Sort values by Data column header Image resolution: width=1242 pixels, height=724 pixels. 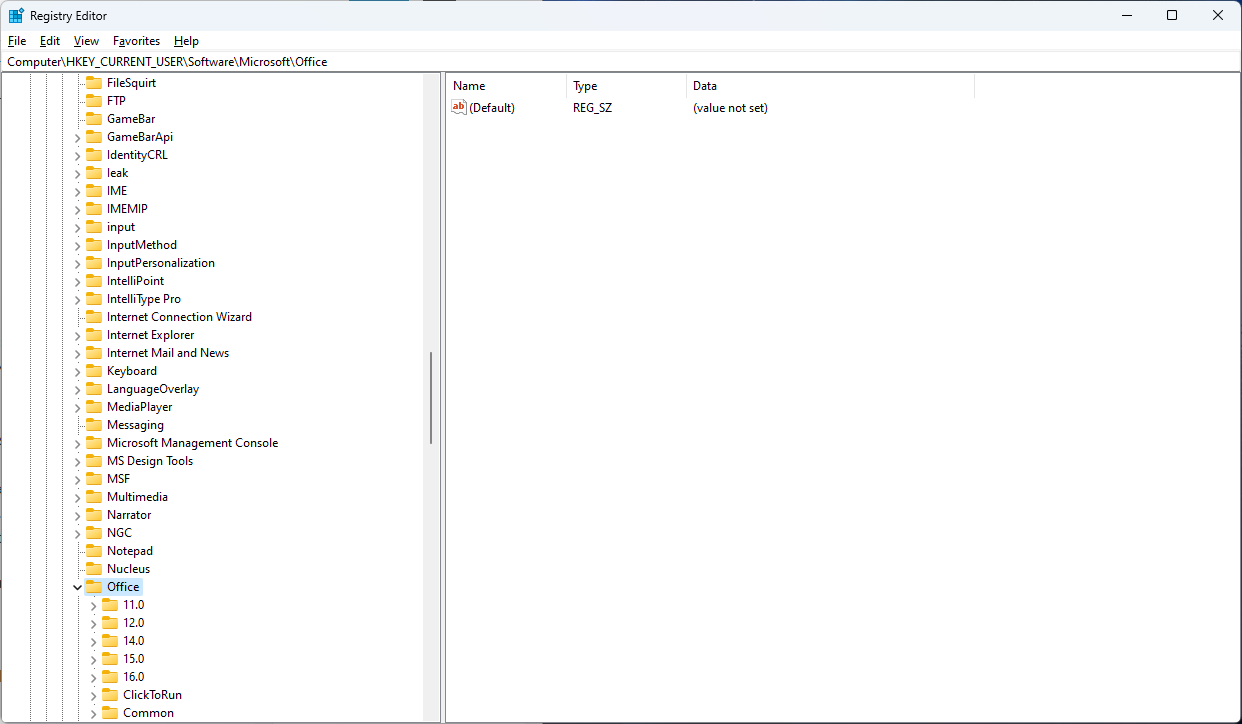[830, 86]
